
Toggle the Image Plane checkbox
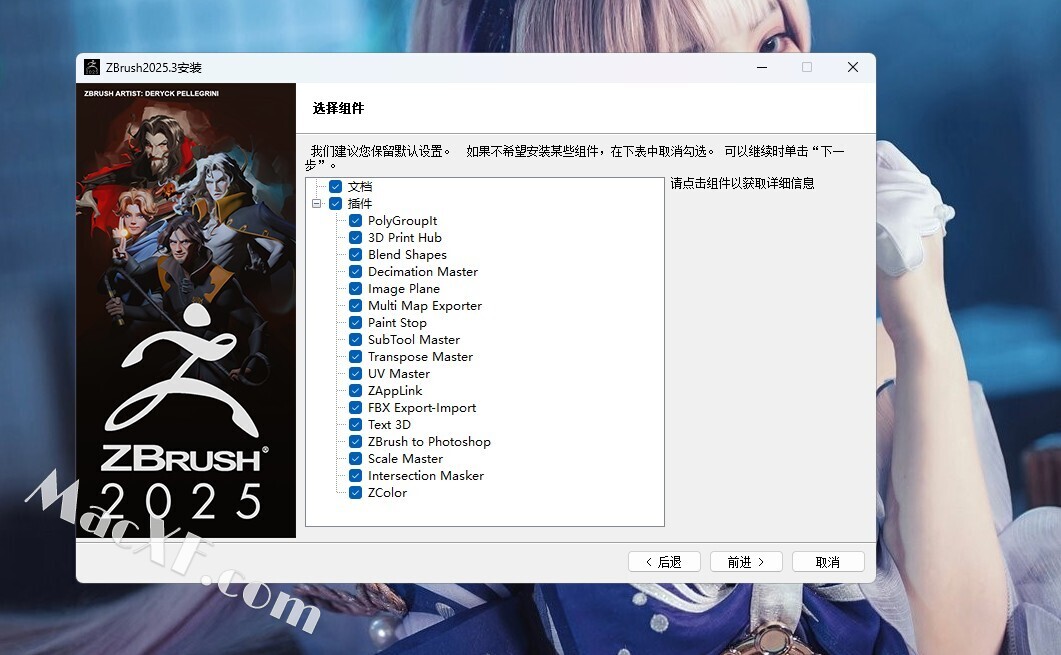(355, 288)
